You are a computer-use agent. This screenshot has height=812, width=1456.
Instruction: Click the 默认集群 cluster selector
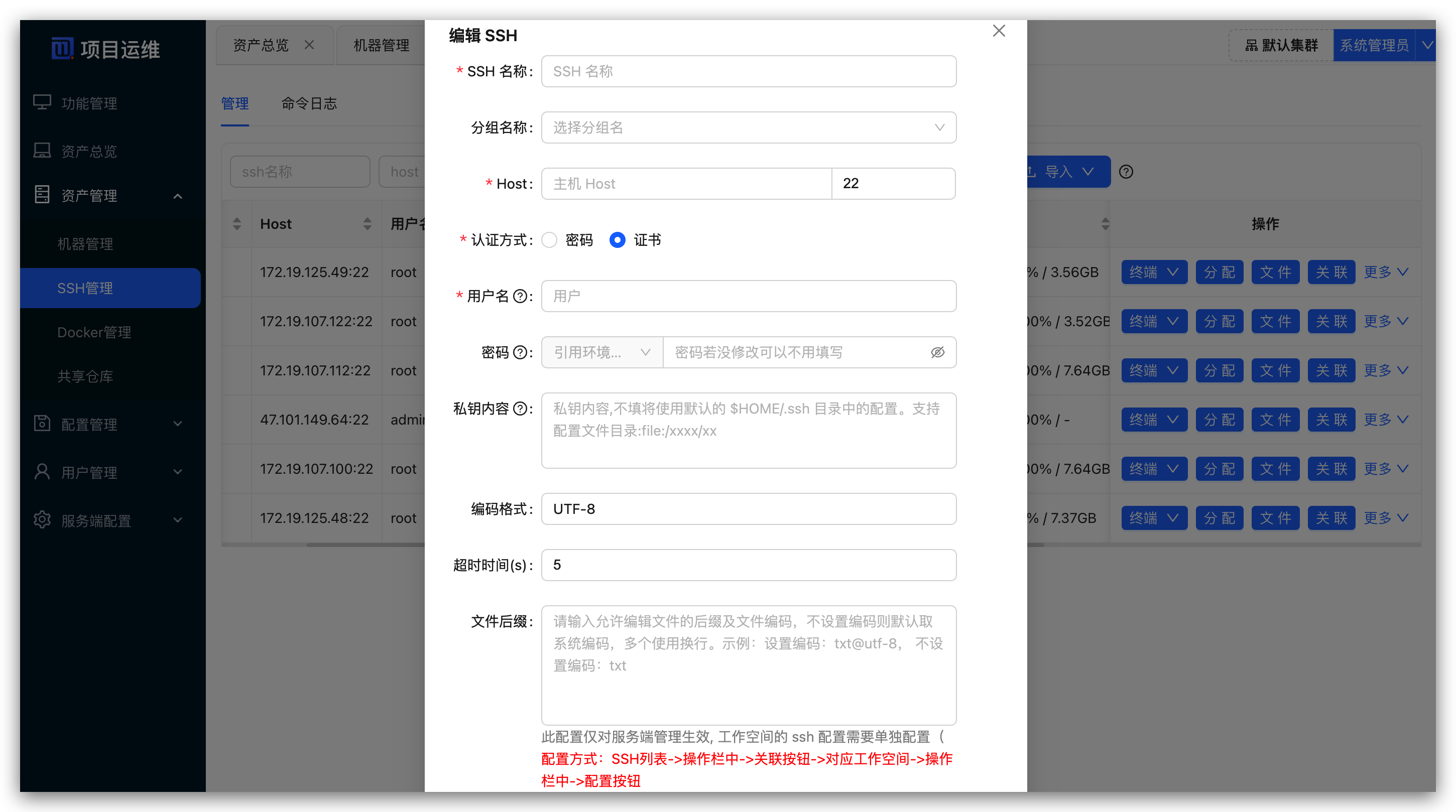(1280, 45)
